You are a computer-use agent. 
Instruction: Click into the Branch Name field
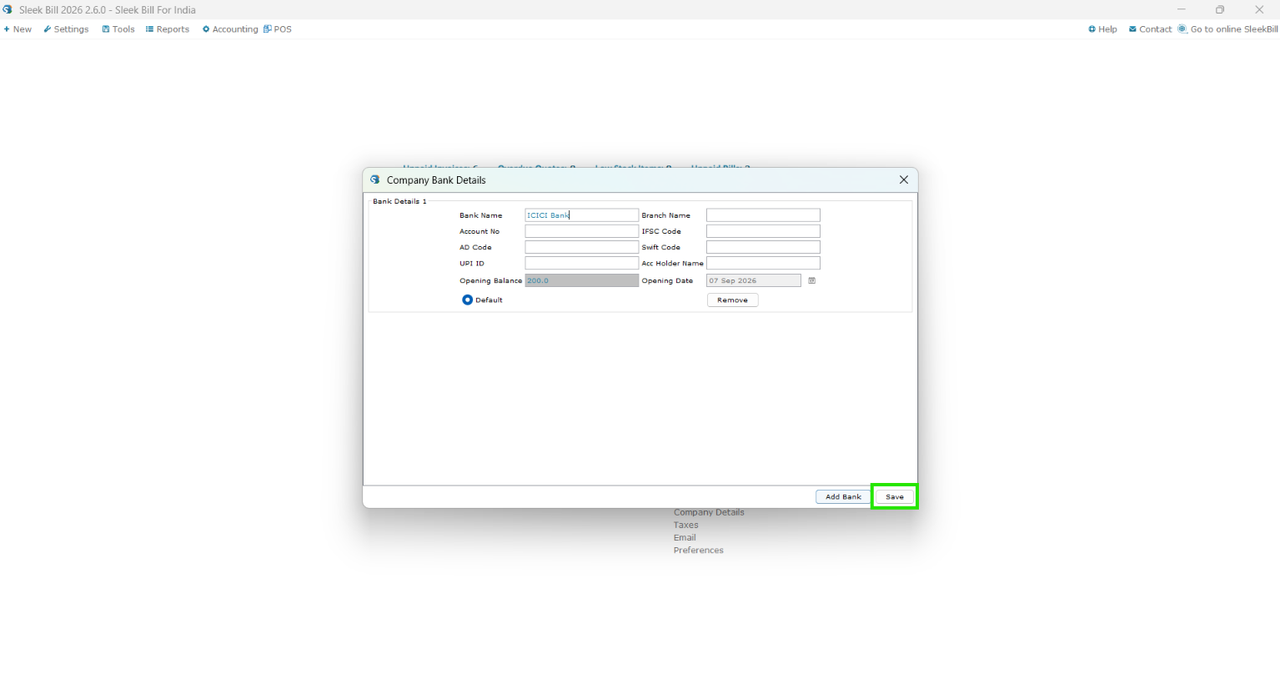pos(763,215)
